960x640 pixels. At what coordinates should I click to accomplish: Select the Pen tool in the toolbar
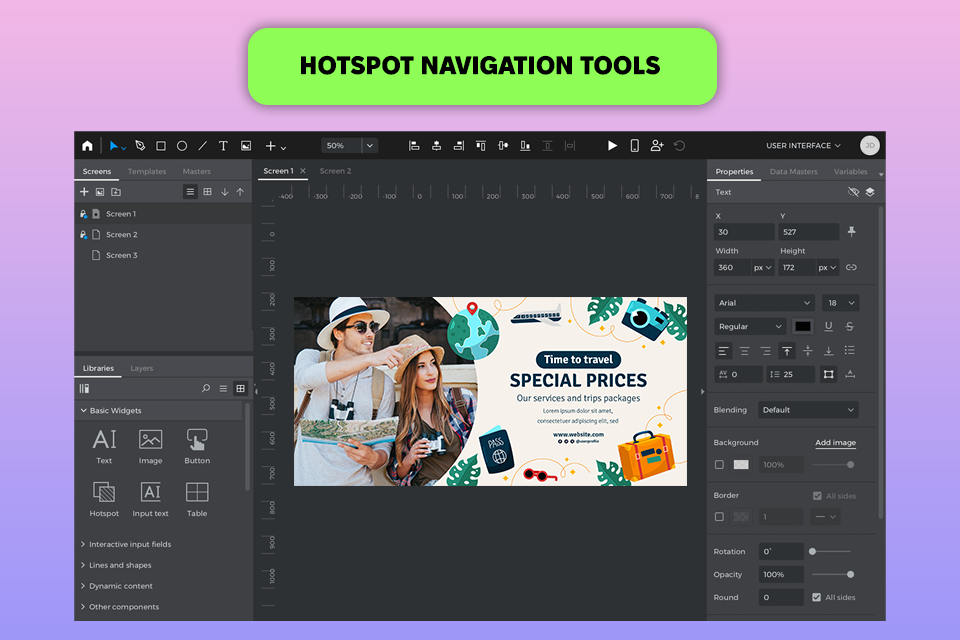coord(140,146)
